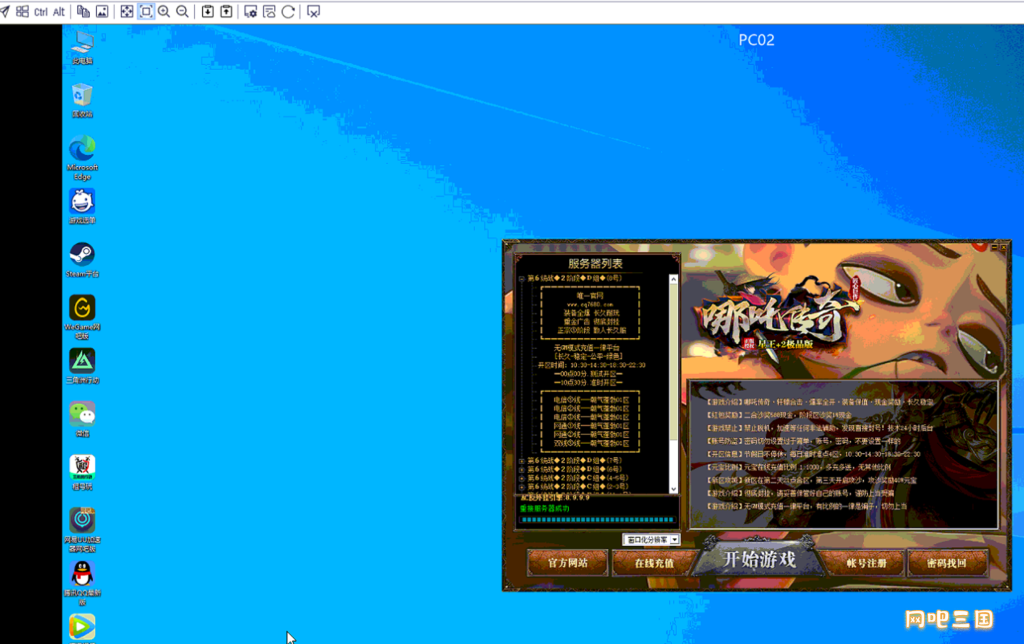The image size is (1024, 644).
Task: Toggle the Ctrl key button in toolbar
Action: click(x=41, y=11)
